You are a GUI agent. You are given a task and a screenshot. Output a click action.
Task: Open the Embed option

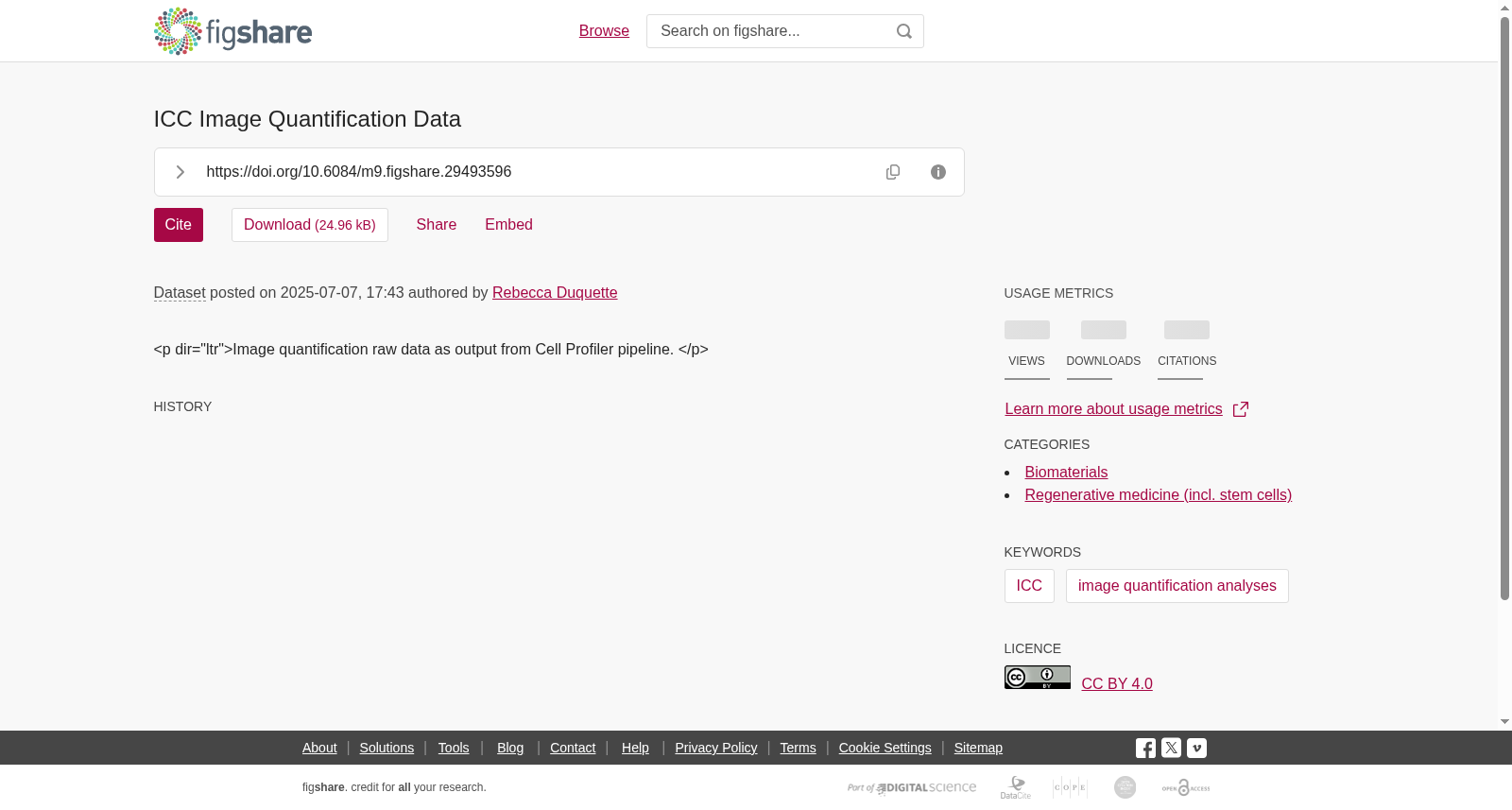[x=508, y=225]
